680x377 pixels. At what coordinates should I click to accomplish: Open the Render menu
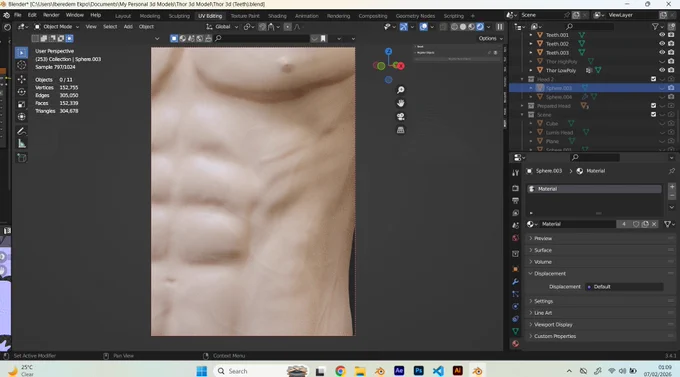click(x=51, y=15)
